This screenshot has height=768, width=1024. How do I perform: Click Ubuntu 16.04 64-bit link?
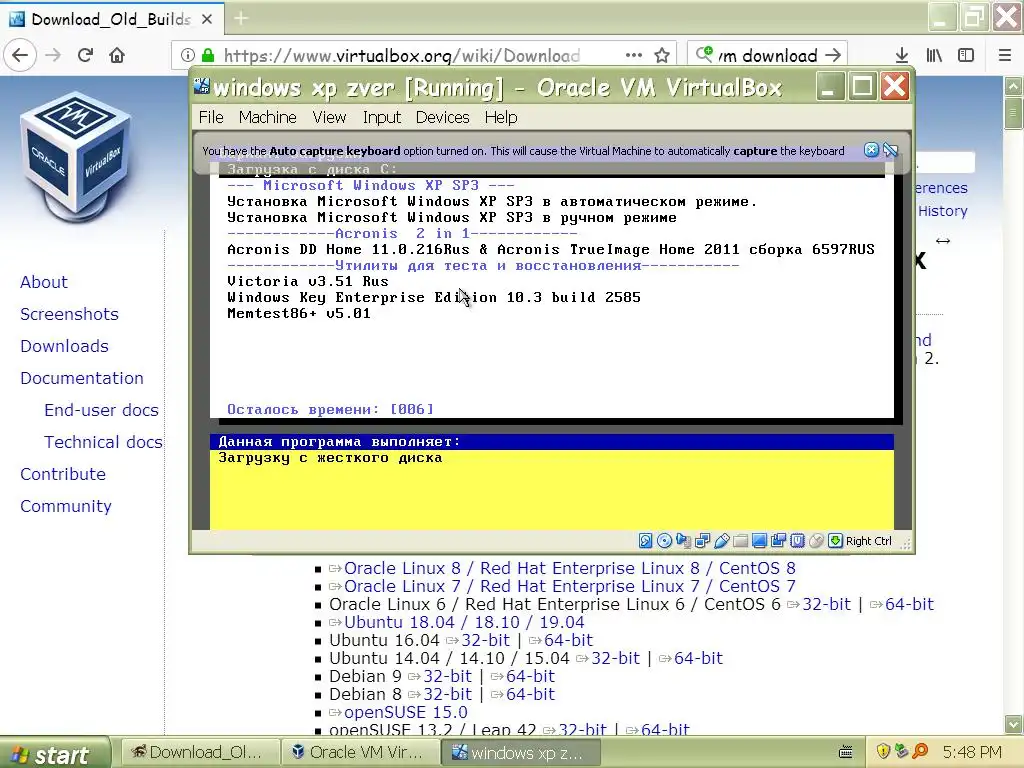coord(568,640)
